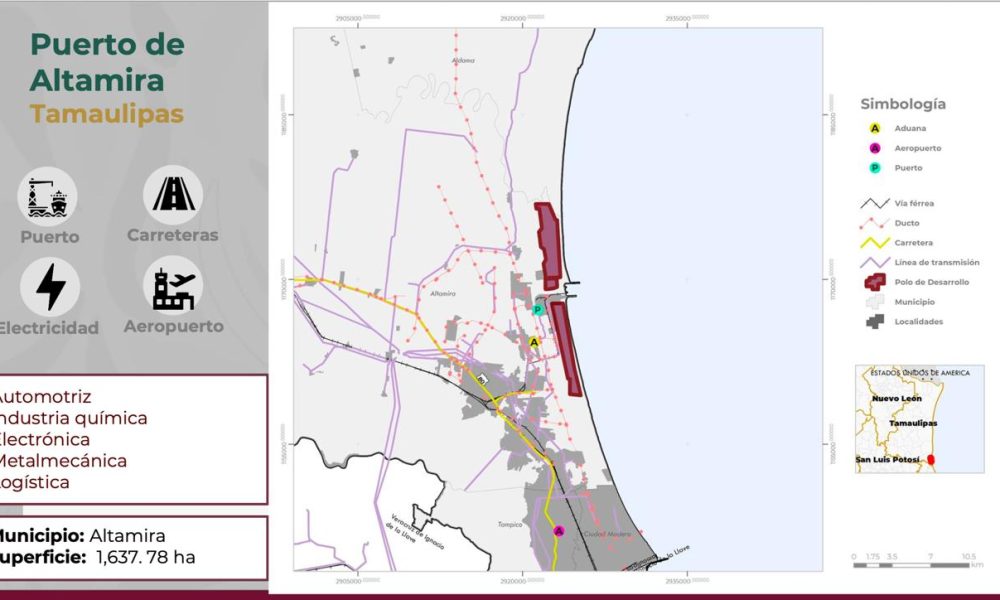Click the Puerto ship and crane icon

pos(49,196)
